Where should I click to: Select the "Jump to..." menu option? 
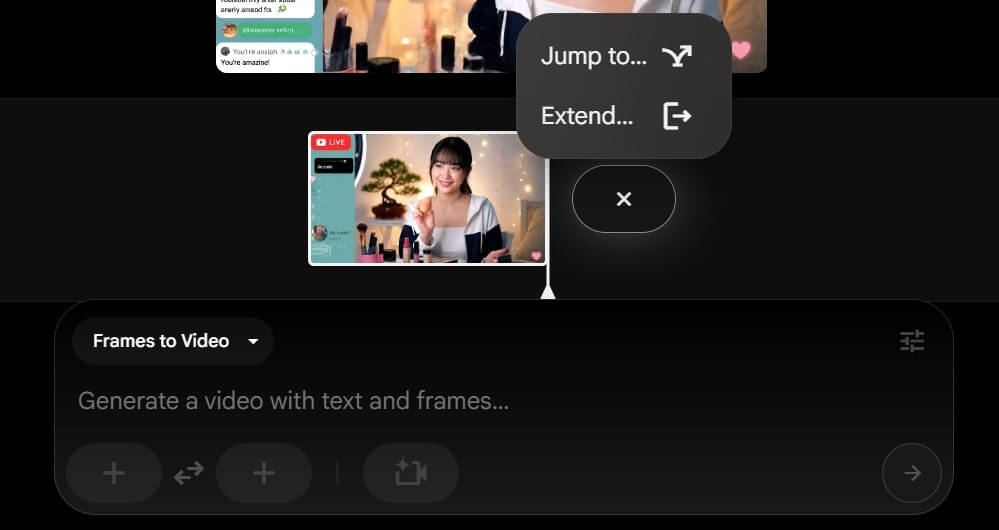(593, 56)
